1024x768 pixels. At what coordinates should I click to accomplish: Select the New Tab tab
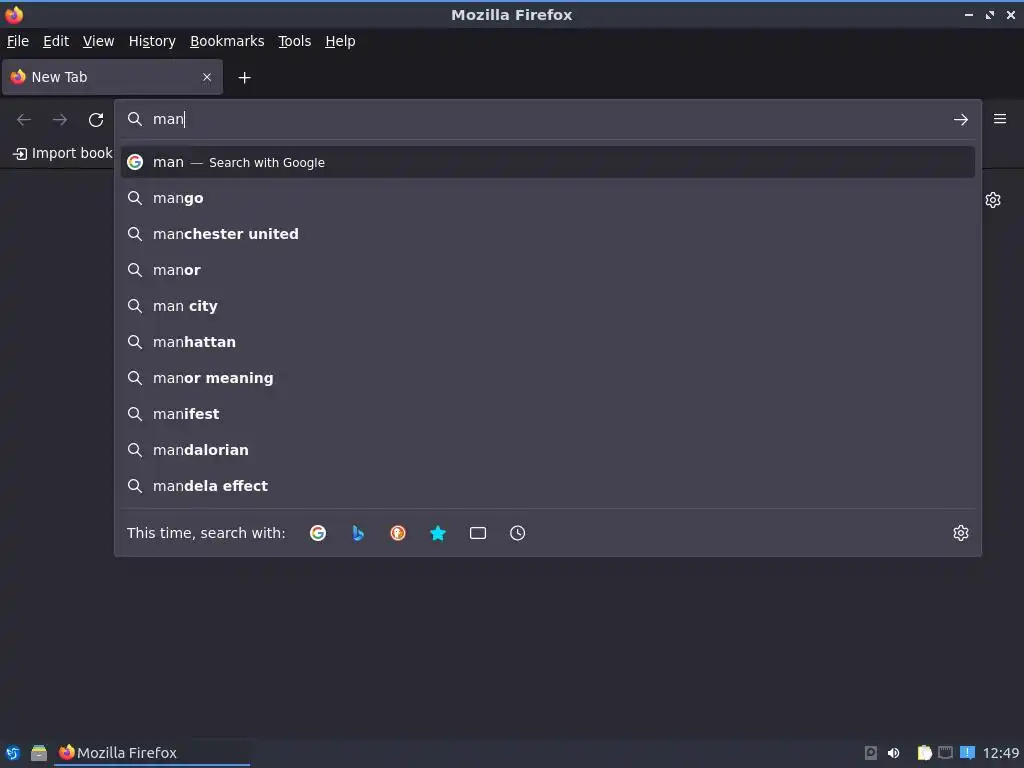click(x=112, y=77)
